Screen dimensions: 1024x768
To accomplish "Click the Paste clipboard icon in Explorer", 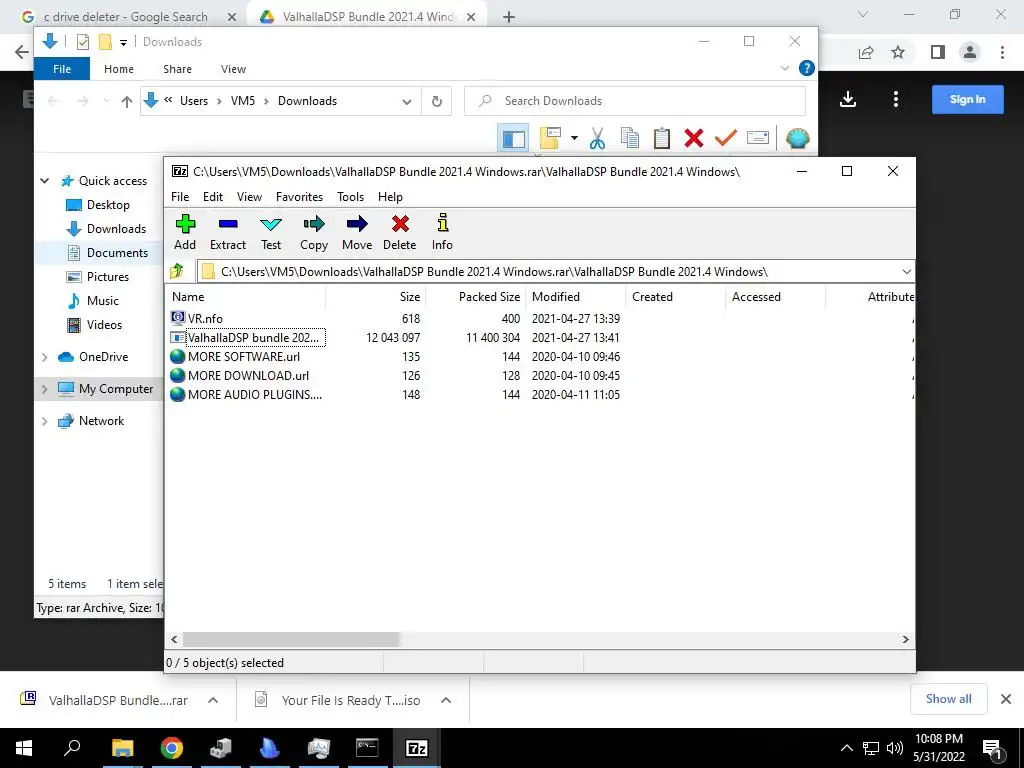I will tap(662, 138).
